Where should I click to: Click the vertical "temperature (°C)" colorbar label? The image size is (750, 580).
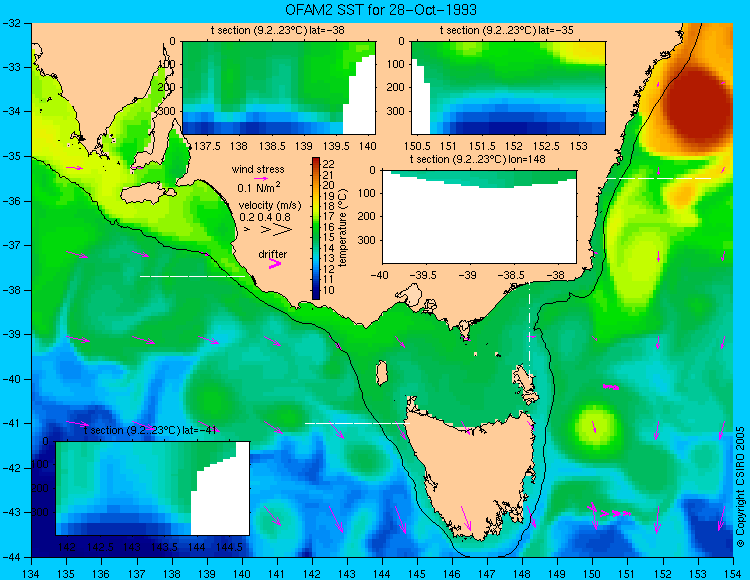pyautogui.click(x=342, y=228)
